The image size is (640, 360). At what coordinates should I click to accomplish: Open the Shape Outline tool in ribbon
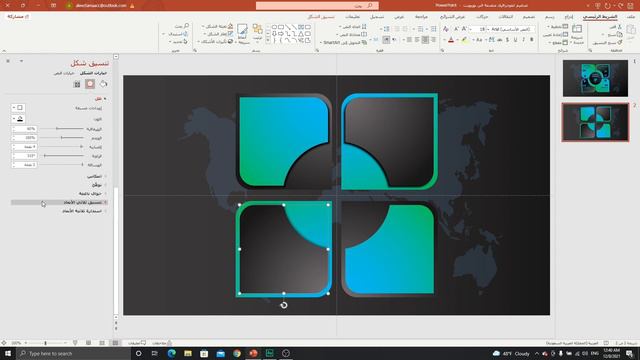[218, 34]
